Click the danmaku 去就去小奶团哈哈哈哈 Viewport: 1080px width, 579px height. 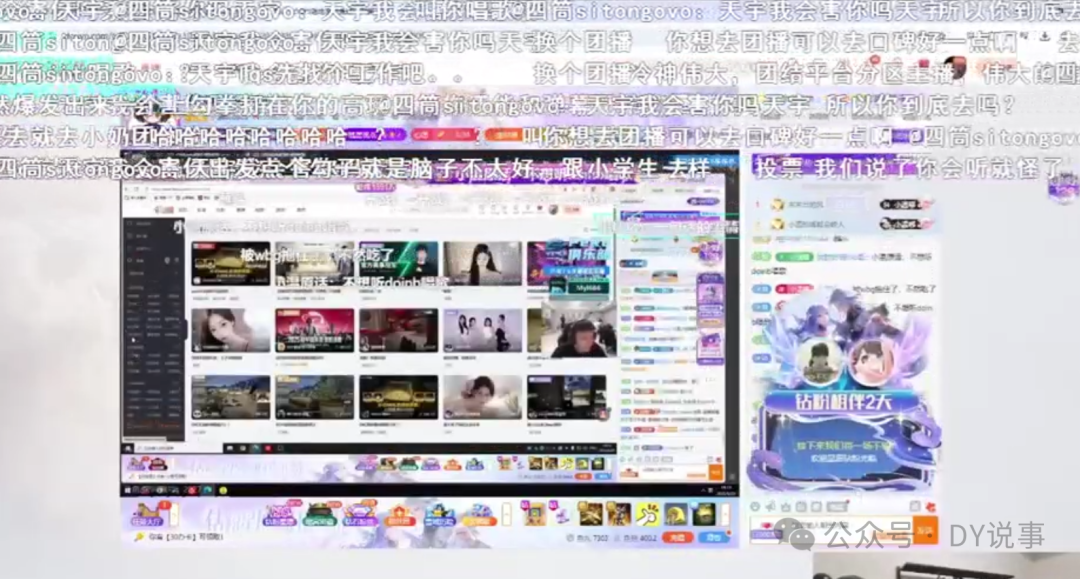[174, 136]
